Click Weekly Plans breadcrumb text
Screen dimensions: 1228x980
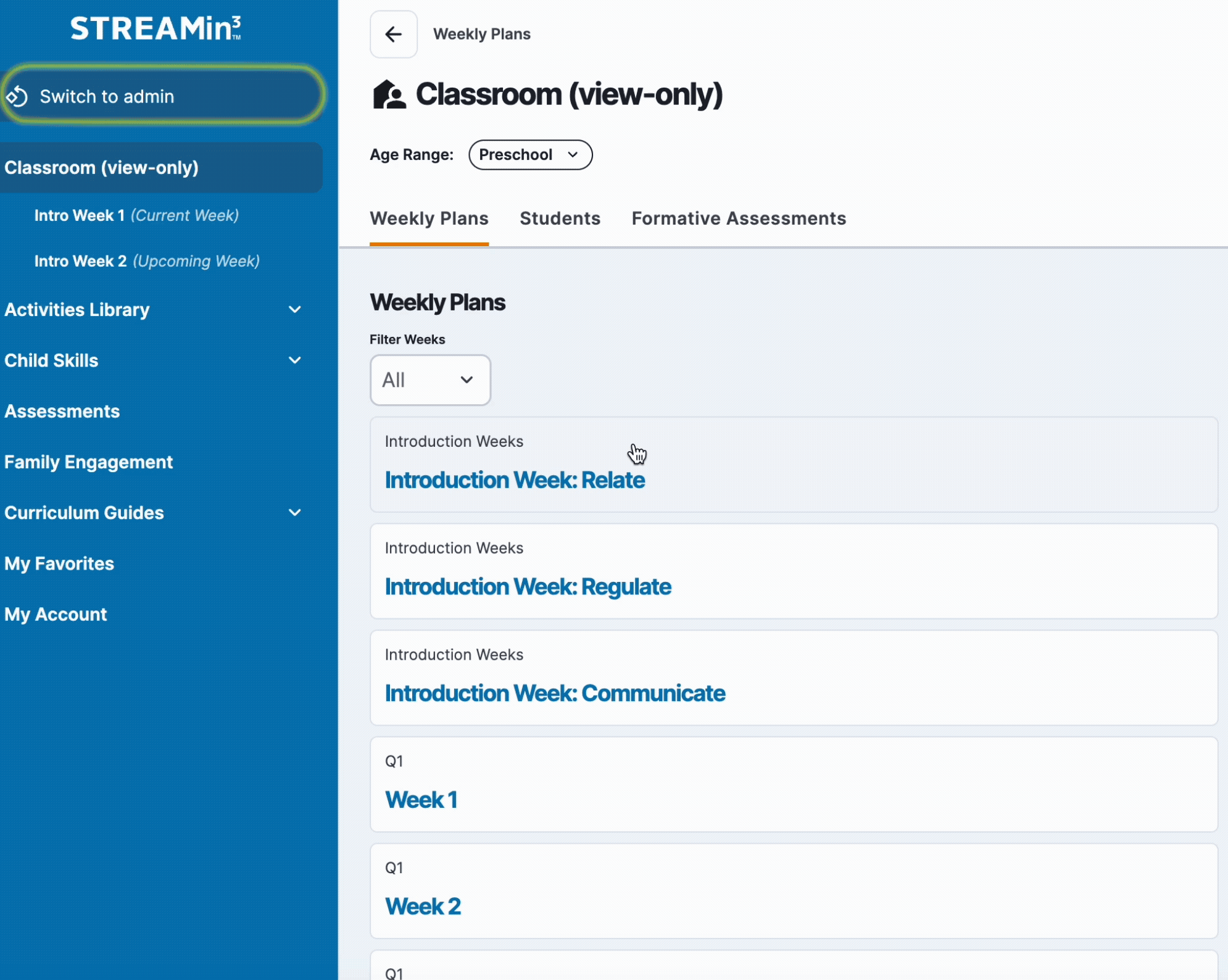tap(482, 35)
